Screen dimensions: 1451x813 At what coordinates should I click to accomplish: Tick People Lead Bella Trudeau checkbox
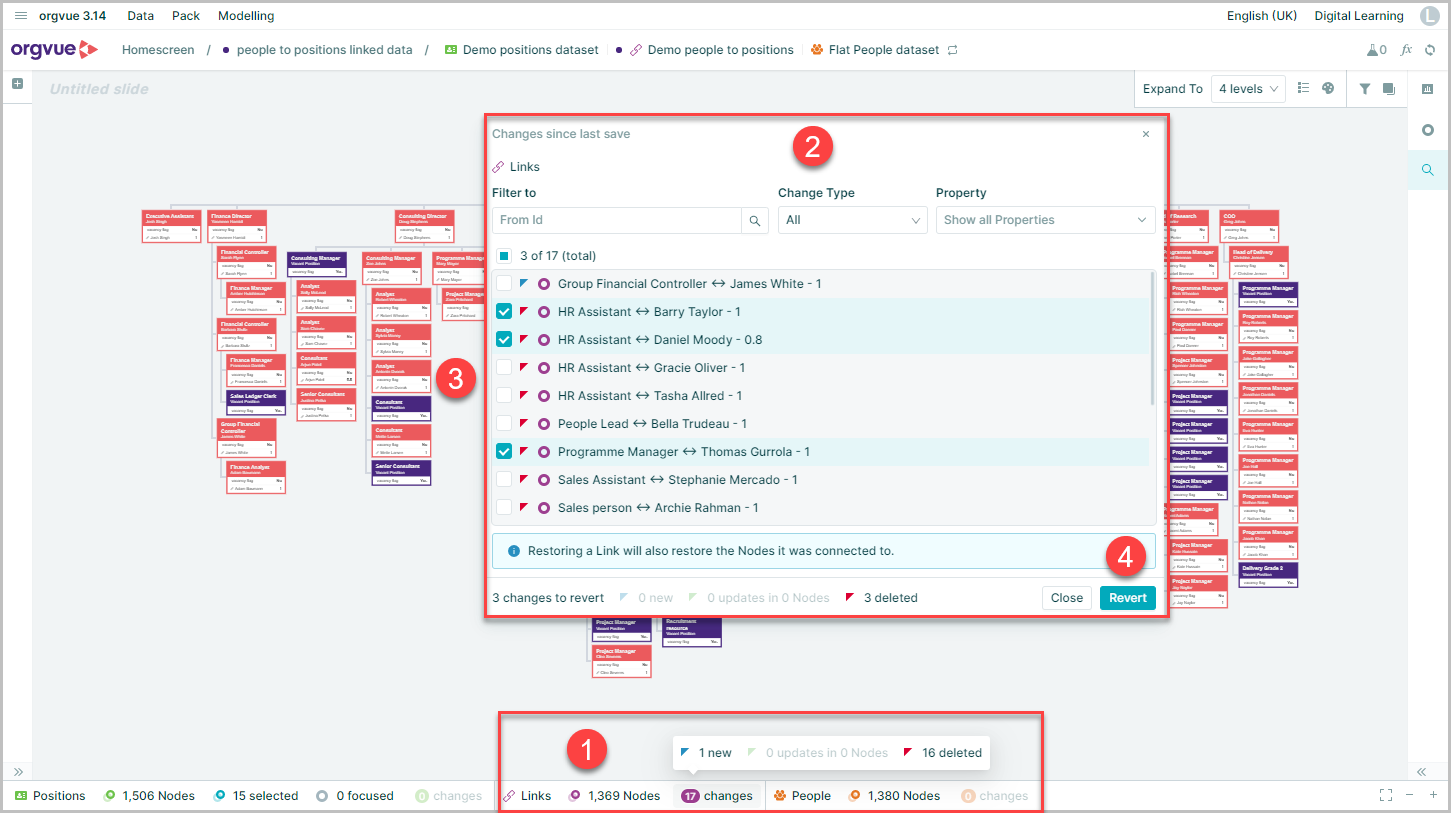point(504,424)
